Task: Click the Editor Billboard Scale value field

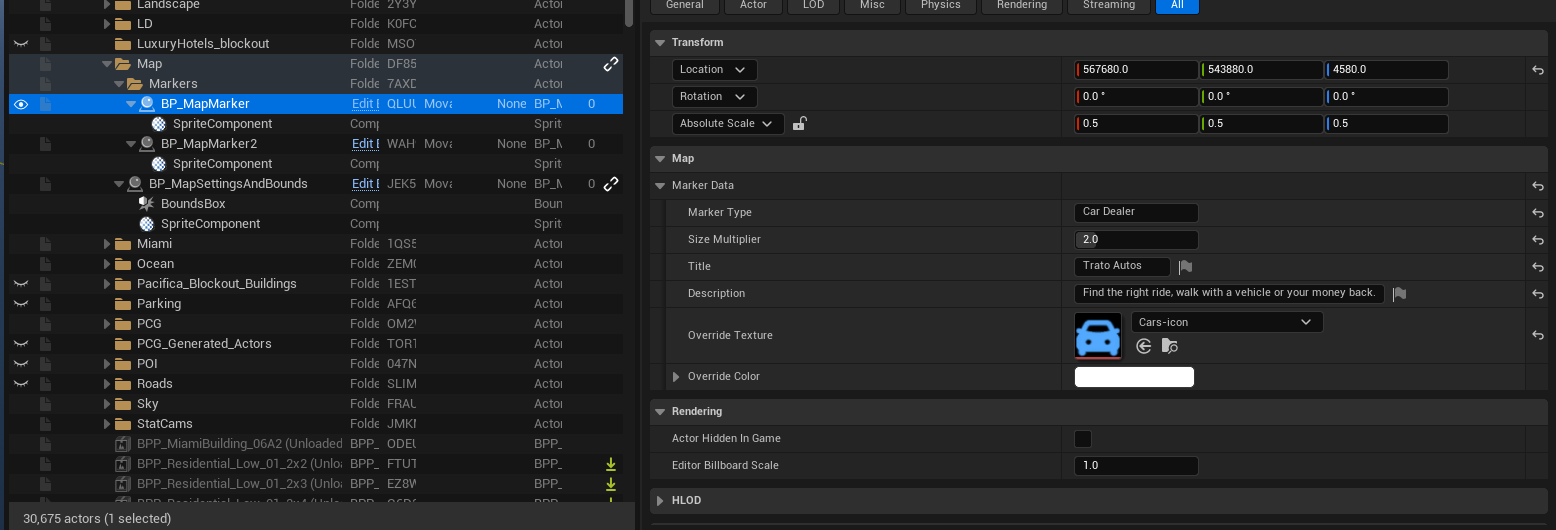Action: tap(1136, 466)
